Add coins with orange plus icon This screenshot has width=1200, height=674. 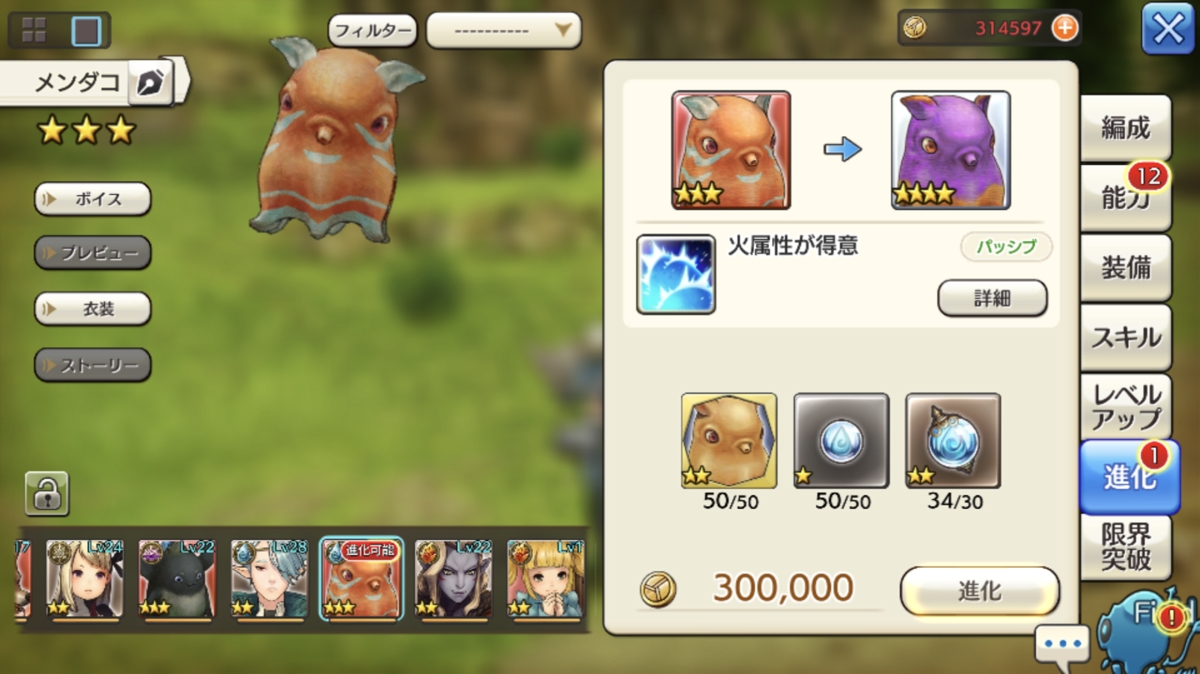click(1065, 28)
